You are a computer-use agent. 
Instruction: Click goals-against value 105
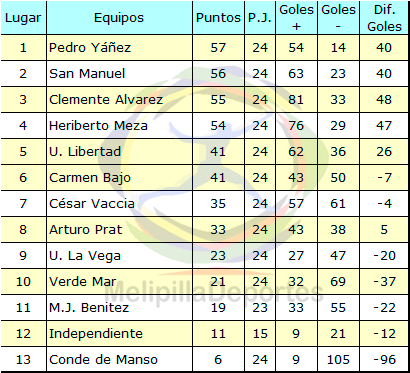pos(338,359)
